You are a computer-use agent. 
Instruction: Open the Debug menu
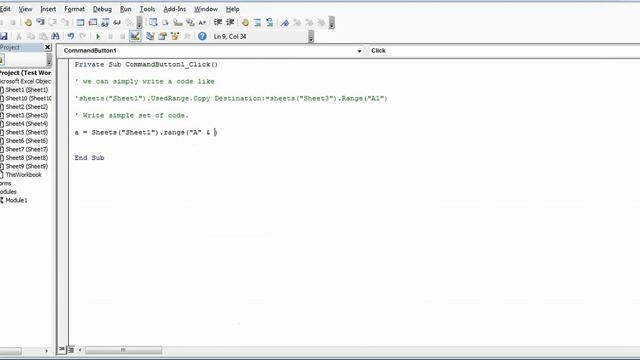tap(102, 9)
